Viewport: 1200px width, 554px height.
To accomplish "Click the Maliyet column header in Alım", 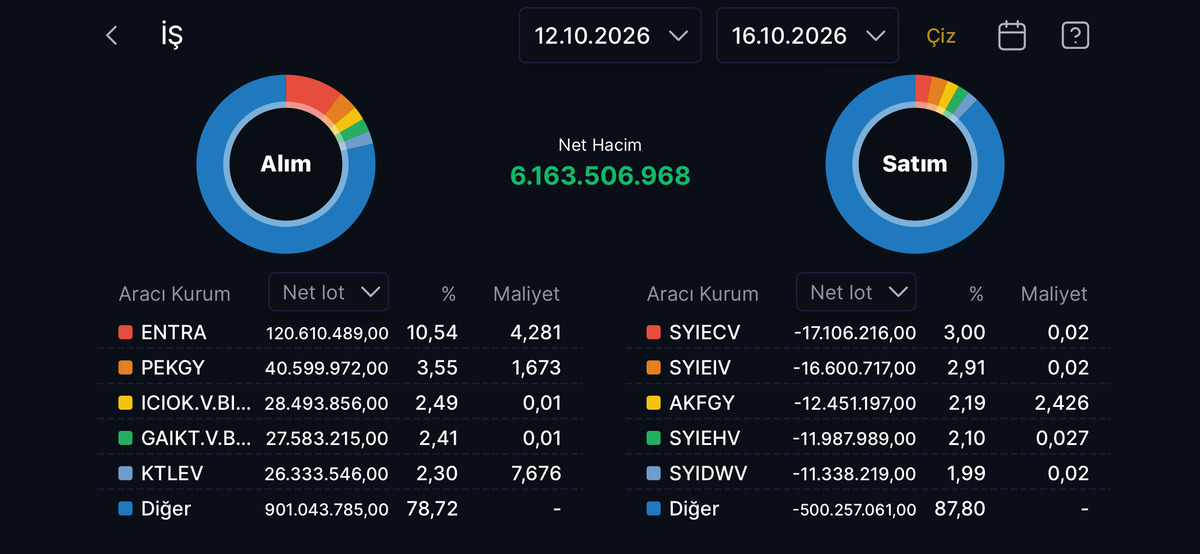I will 526,294.
